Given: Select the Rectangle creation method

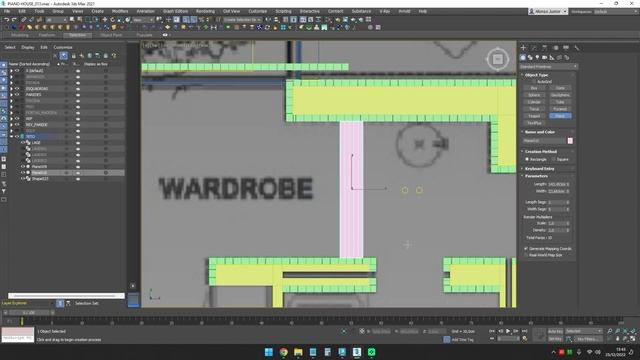Looking at the screenshot, I should click(527, 159).
